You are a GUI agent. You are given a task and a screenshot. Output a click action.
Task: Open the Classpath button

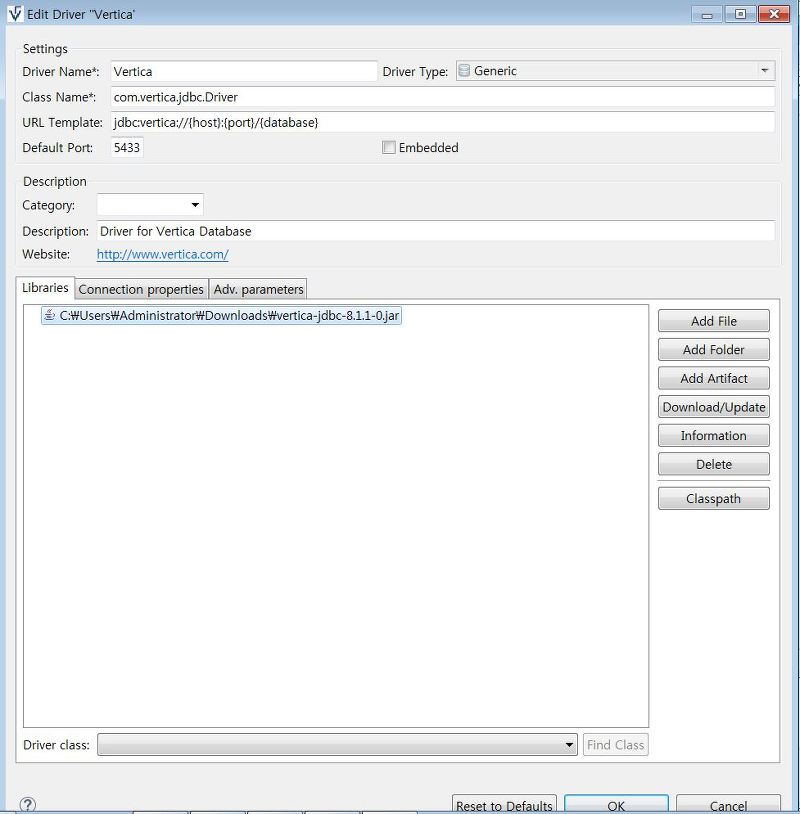tap(714, 498)
